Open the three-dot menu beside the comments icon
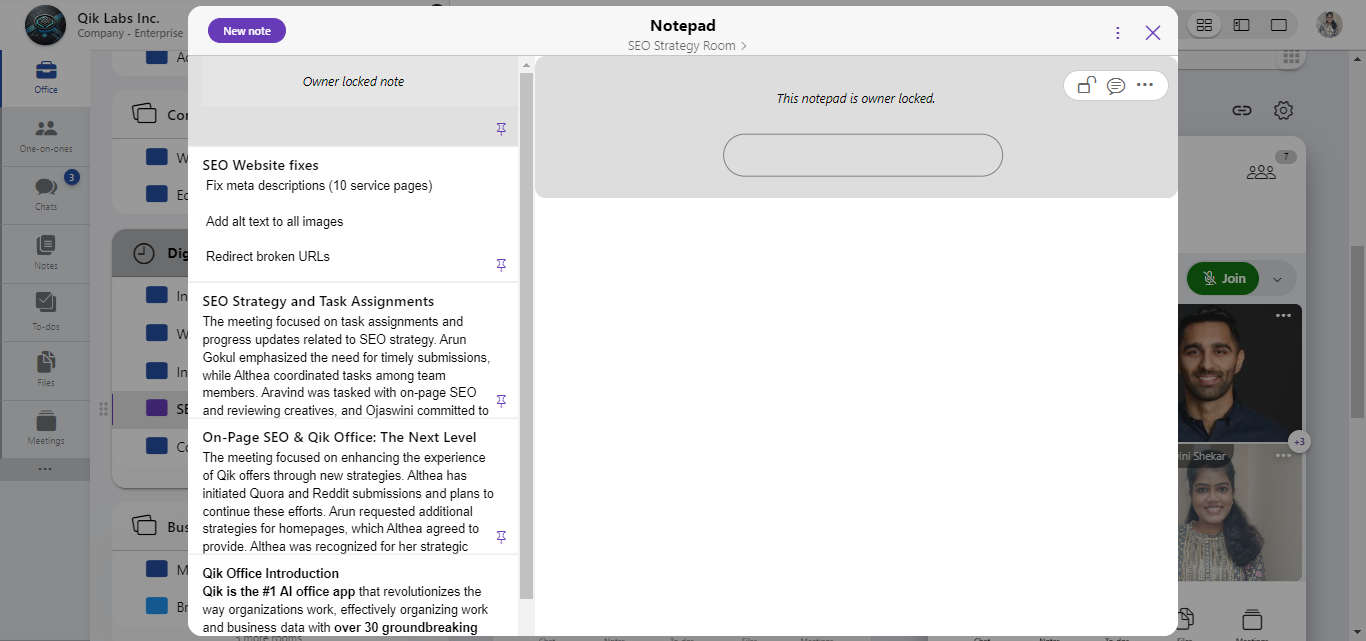1366x641 pixels. coord(1145,85)
